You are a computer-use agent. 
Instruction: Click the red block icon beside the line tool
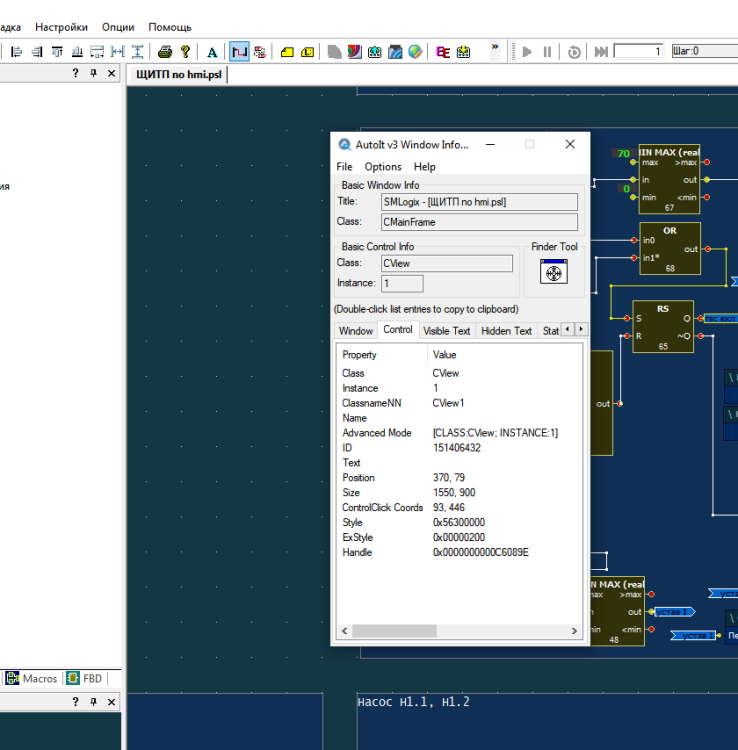tap(260, 52)
